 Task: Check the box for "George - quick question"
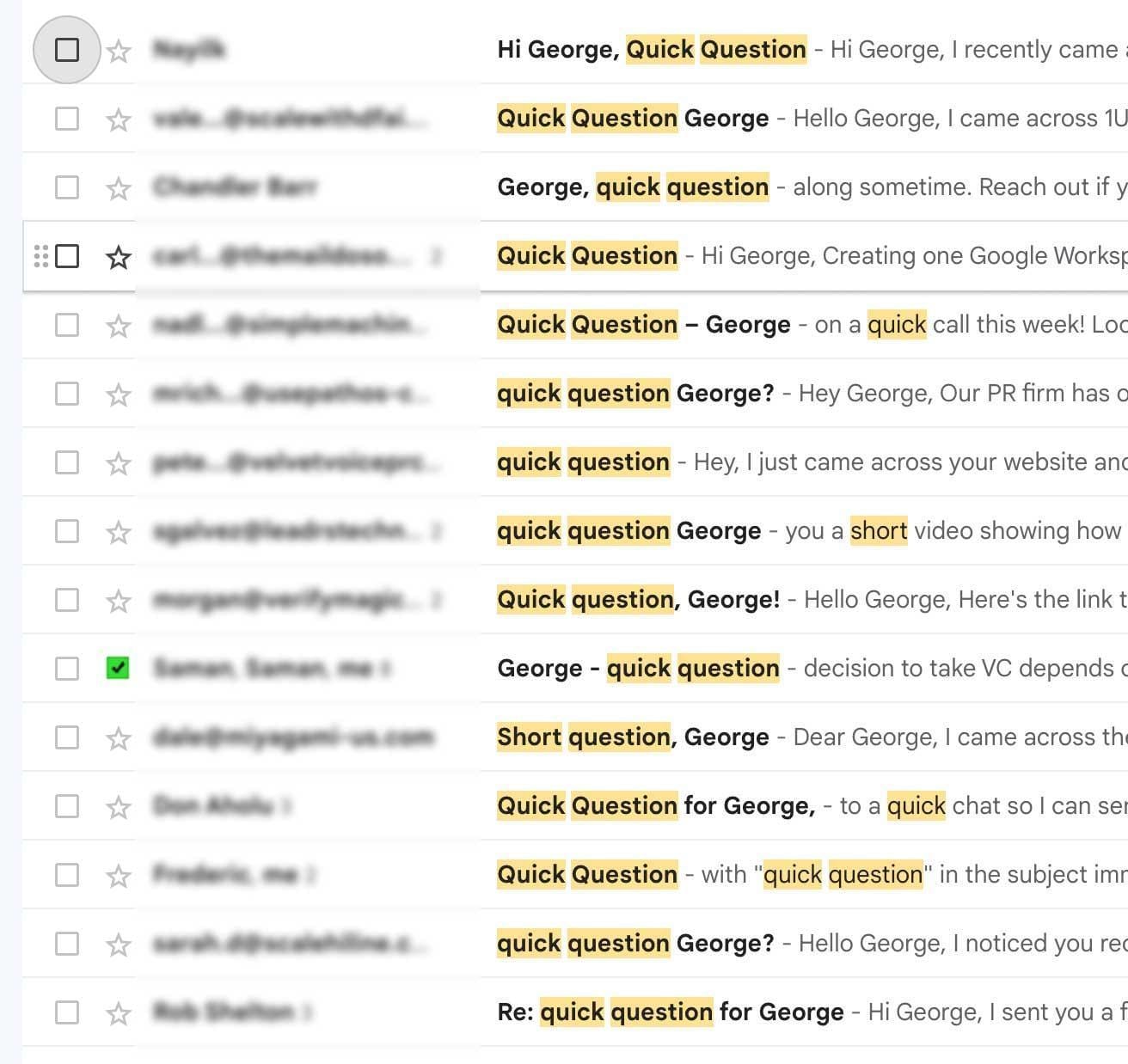click(x=67, y=669)
